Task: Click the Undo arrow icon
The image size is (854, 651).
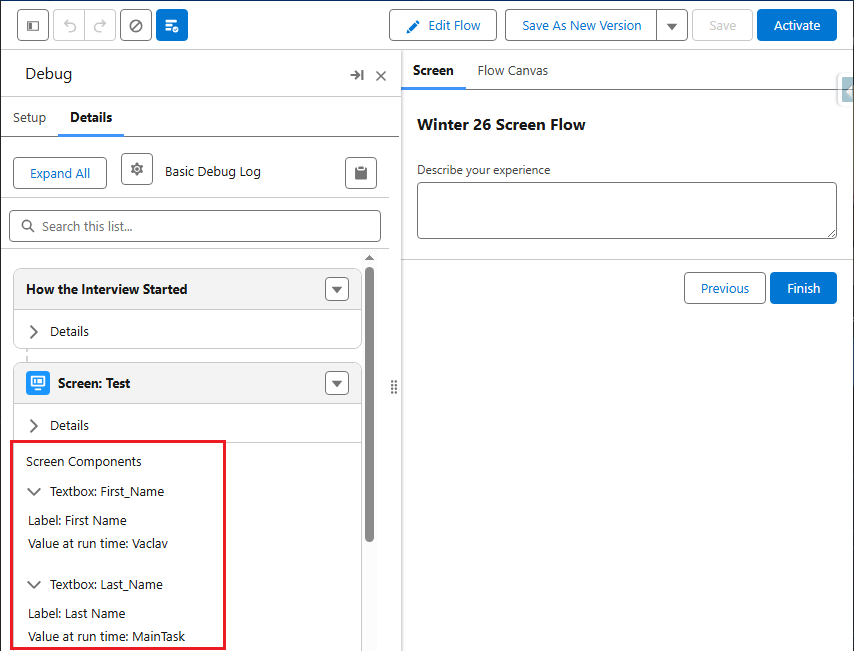Action: (69, 26)
